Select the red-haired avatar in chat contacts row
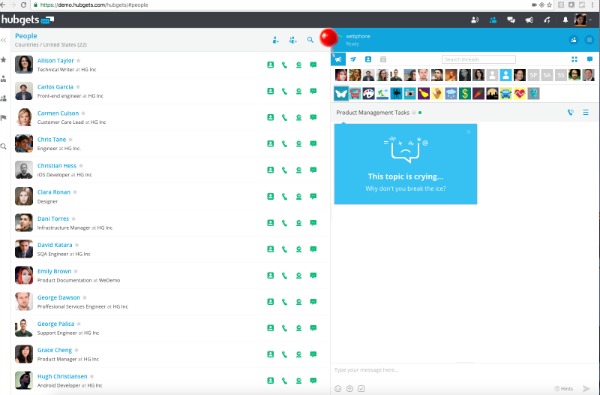Viewport: 600px width, 395px height. point(341,75)
